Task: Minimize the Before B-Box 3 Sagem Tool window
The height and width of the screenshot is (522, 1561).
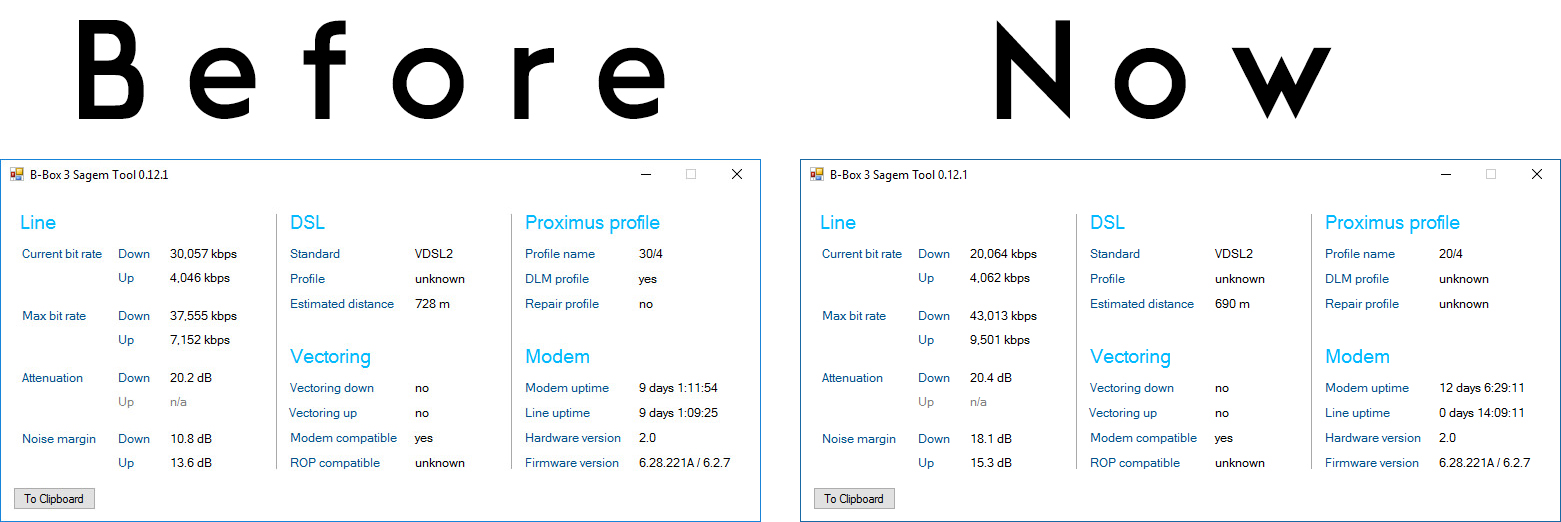Action: pos(645,174)
